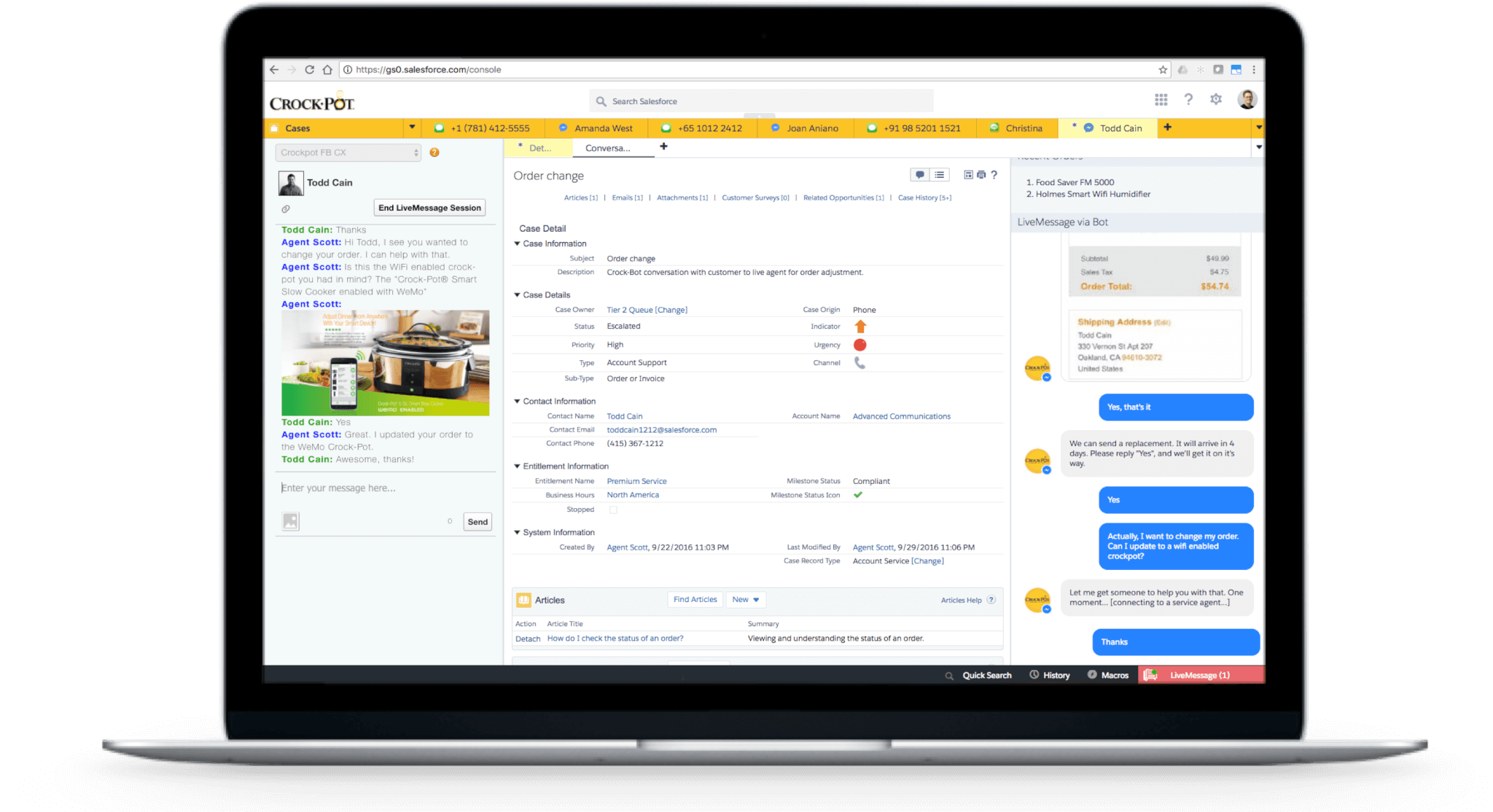This screenshot has height=812, width=1493.
Task: Click the Find Articles button in Articles panel
Action: point(694,599)
